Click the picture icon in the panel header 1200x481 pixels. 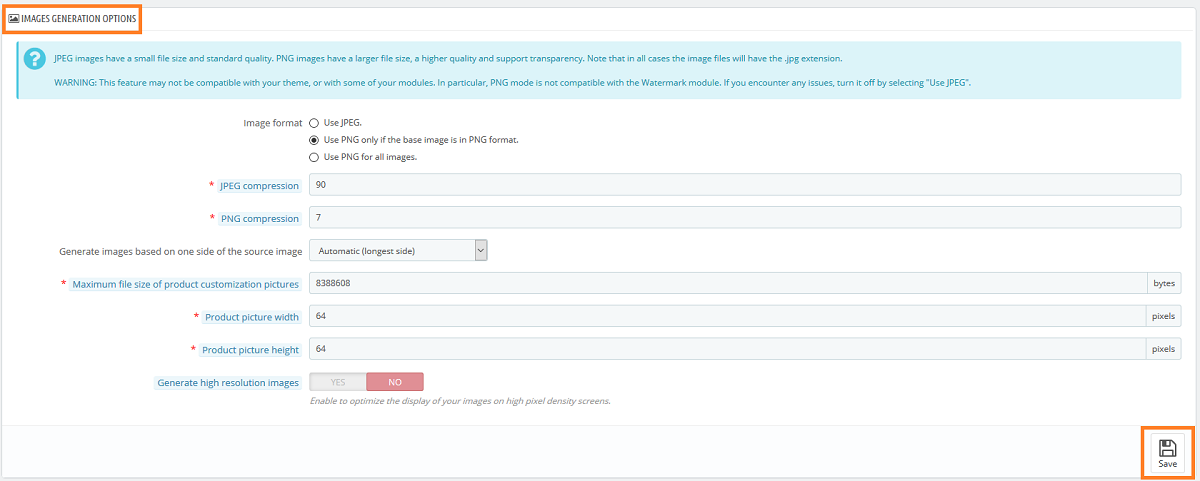(14, 18)
